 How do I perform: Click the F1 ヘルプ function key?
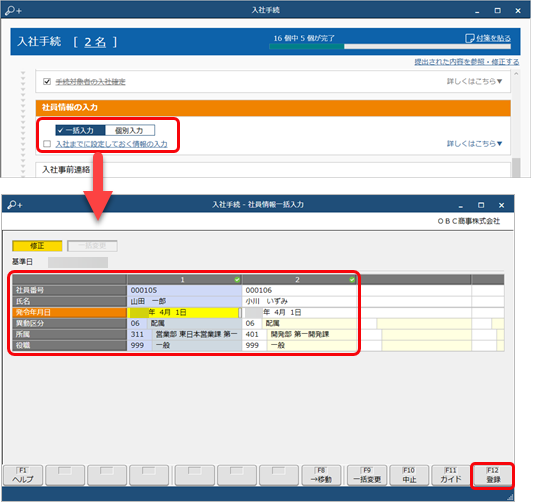(23, 475)
